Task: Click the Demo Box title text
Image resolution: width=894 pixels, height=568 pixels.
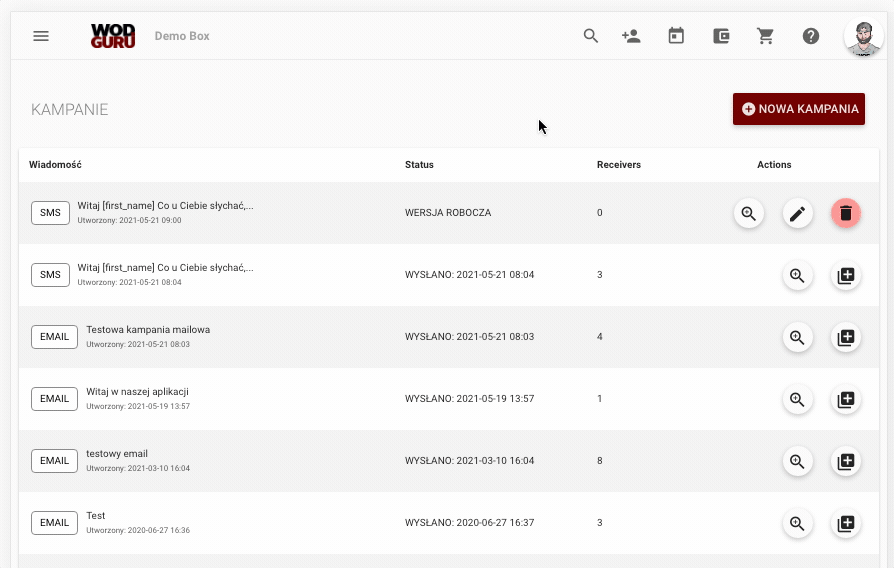Action: point(182,36)
